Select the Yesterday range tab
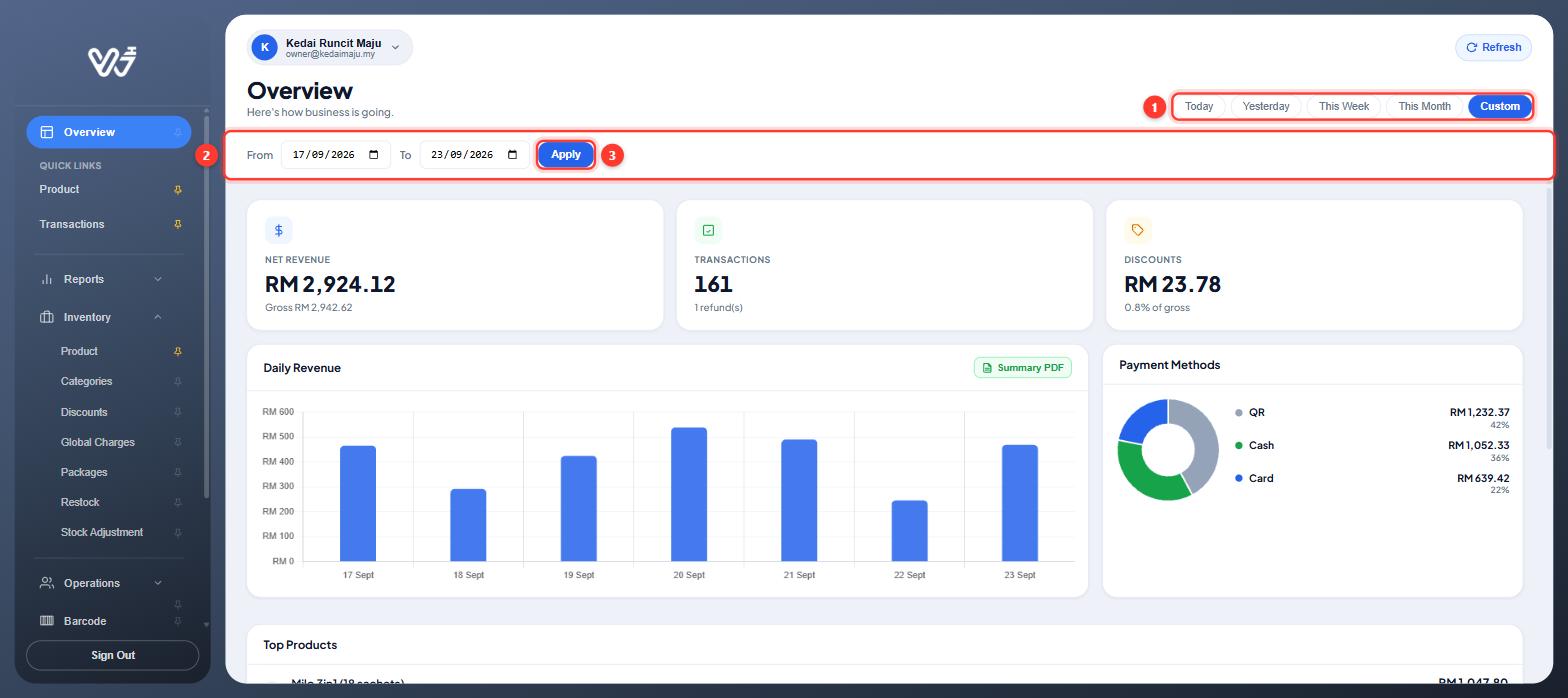 click(x=1266, y=106)
